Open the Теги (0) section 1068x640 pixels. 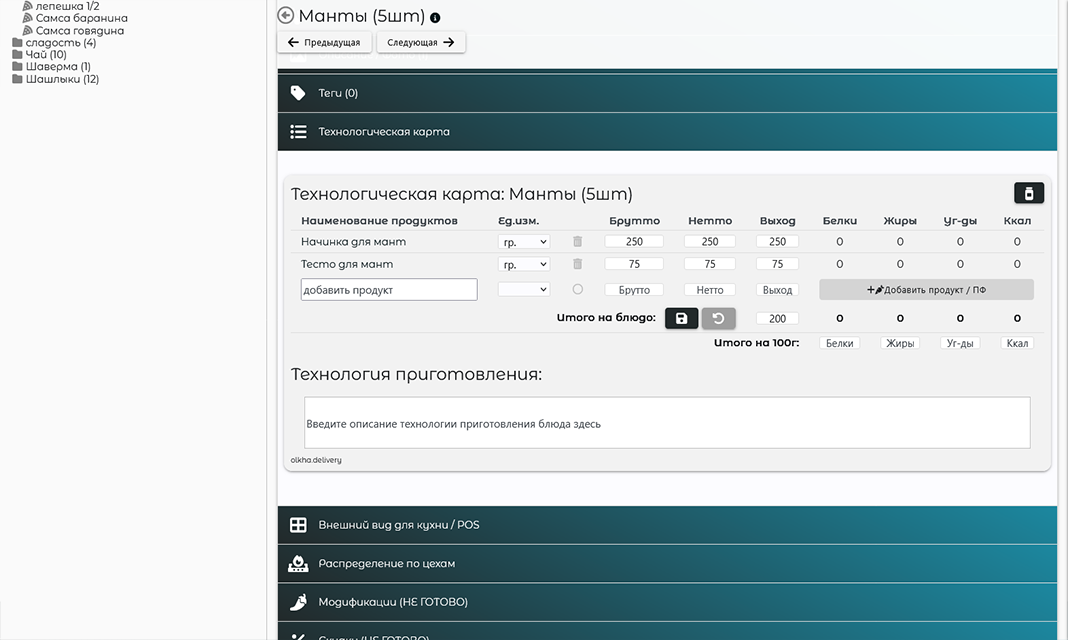coord(667,93)
